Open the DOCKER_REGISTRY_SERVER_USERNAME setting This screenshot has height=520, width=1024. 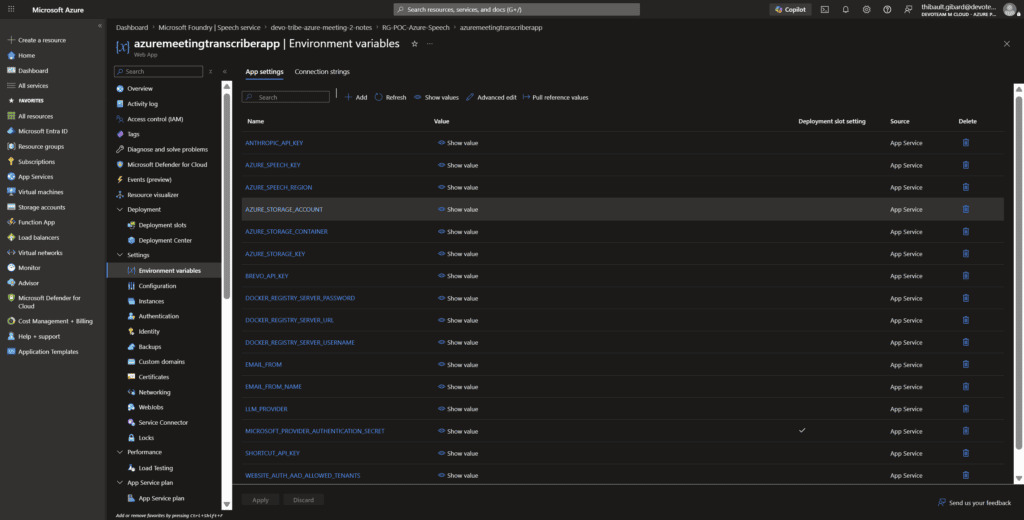[301, 342]
